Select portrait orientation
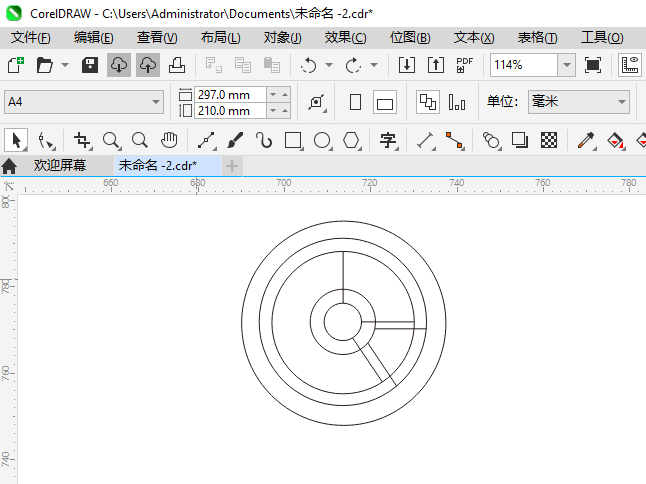The height and width of the screenshot is (484, 646). click(x=355, y=102)
